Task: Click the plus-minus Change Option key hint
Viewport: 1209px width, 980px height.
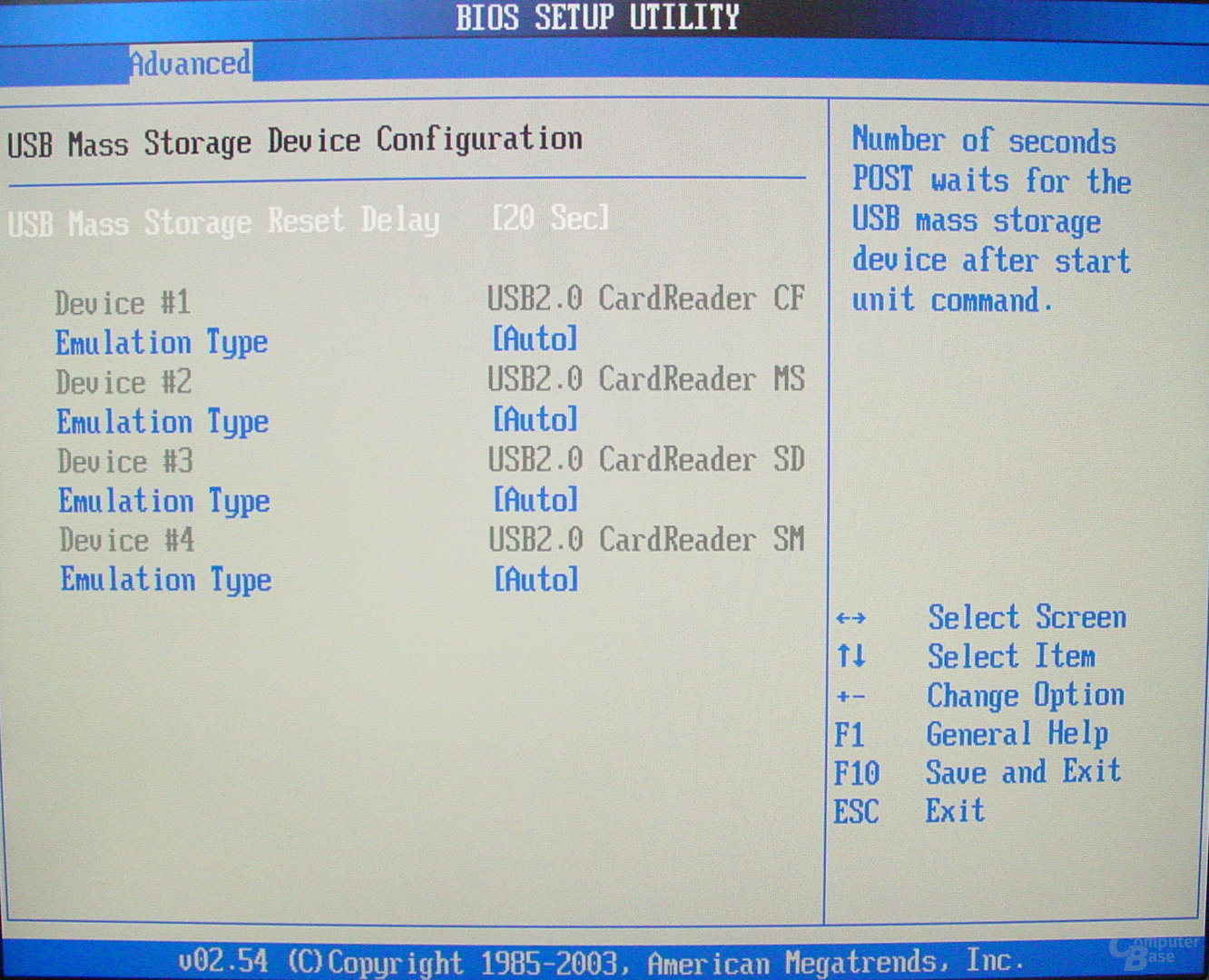Action: 850,697
